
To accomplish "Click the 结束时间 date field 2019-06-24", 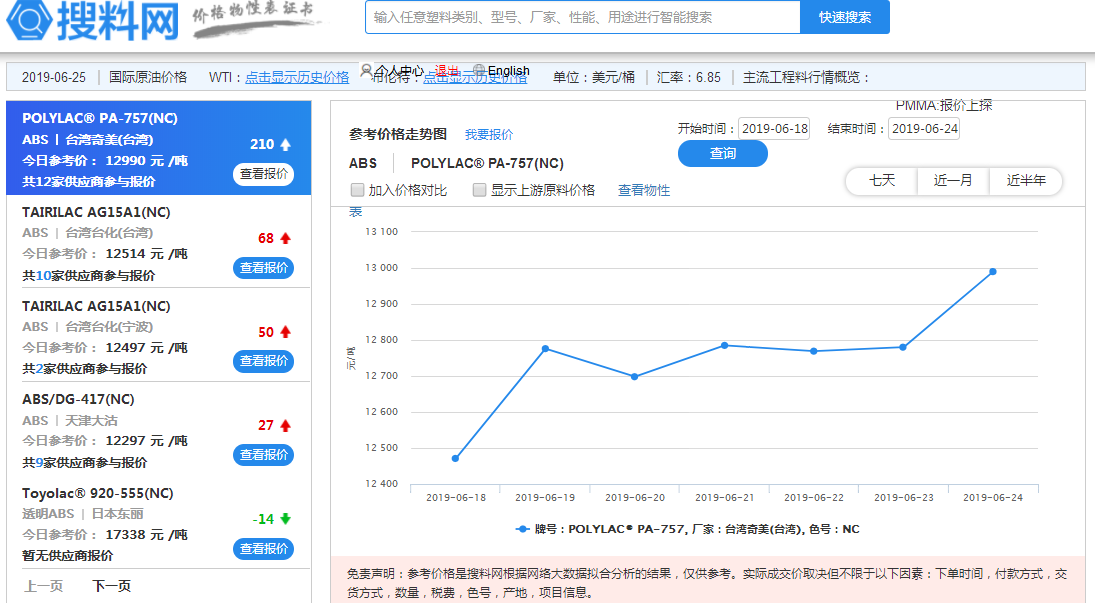I will tap(924, 129).
